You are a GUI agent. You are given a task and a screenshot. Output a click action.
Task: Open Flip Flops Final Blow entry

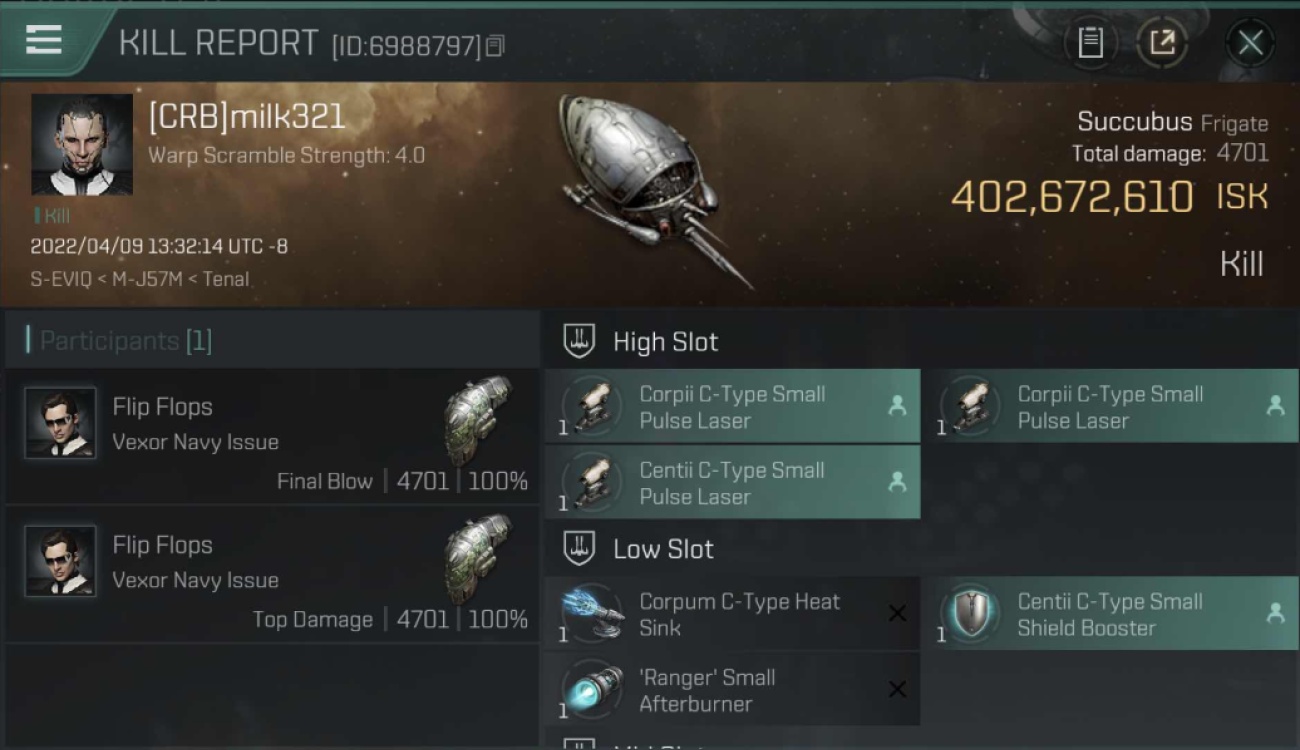tap(272, 437)
